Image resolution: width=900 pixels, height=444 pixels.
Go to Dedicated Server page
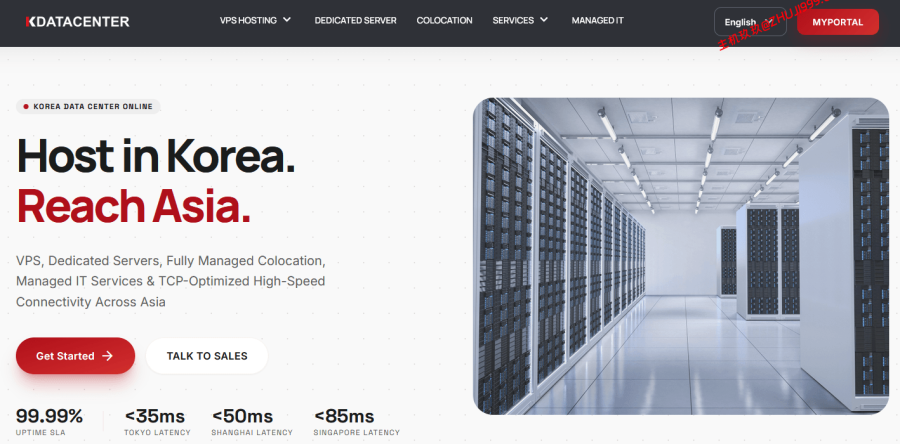tap(355, 20)
